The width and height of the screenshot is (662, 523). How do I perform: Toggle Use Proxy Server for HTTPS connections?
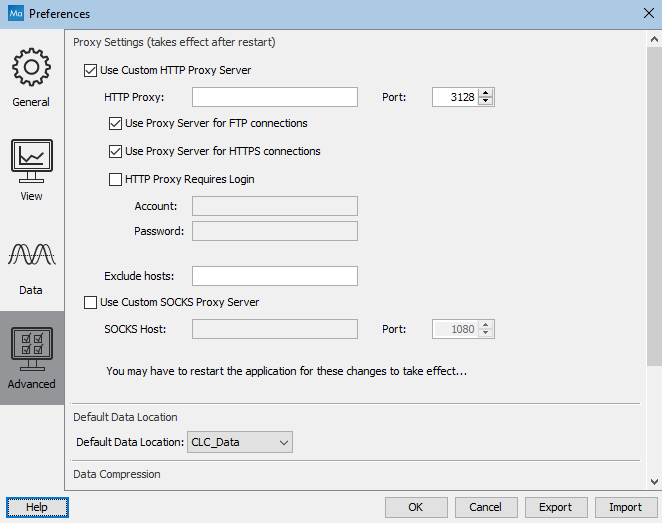click(x=115, y=151)
